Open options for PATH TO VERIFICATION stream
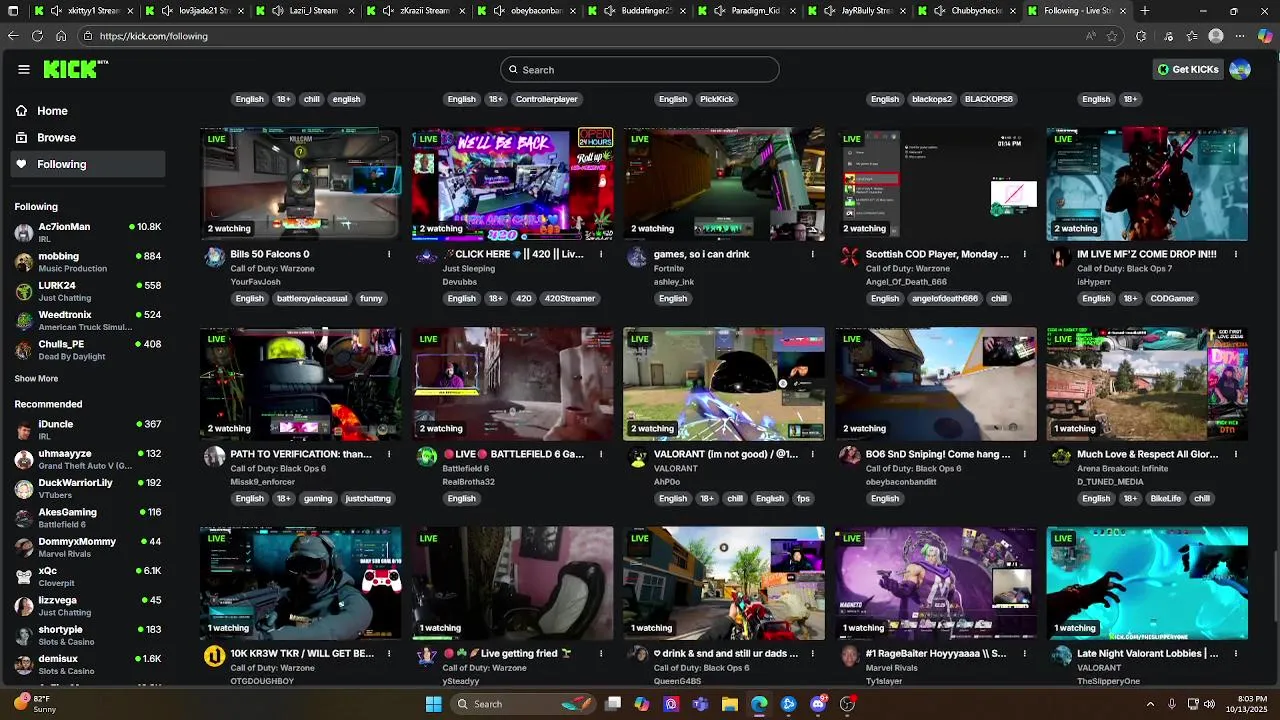The height and width of the screenshot is (720, 1280). (x=389, y=455)
